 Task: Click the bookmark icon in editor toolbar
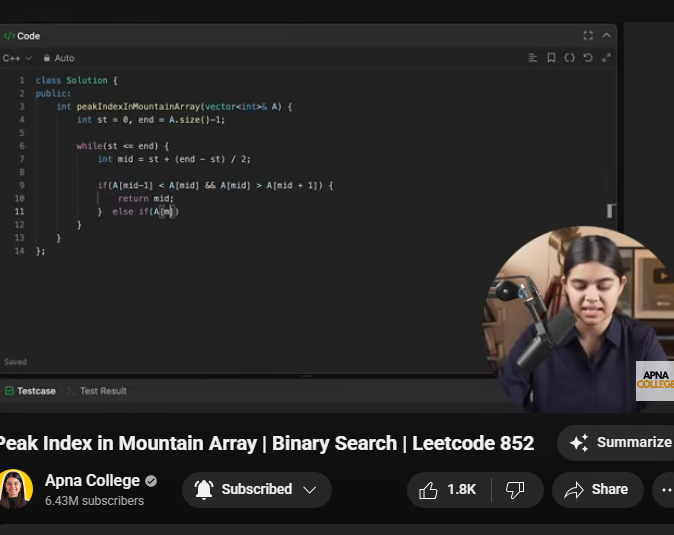551,58
